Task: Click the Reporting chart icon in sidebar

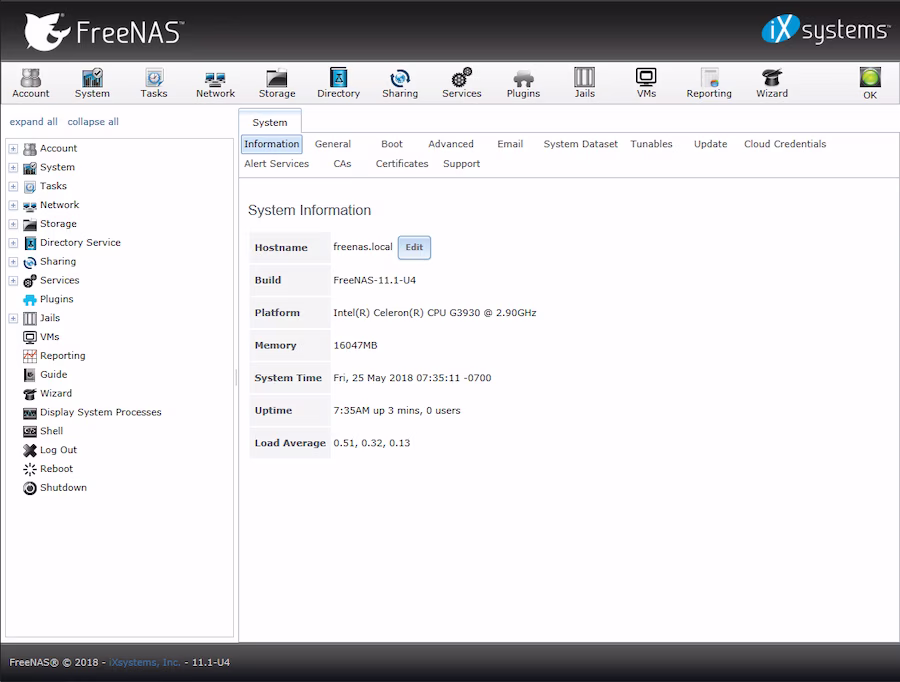Action: [x=30, y=356]
